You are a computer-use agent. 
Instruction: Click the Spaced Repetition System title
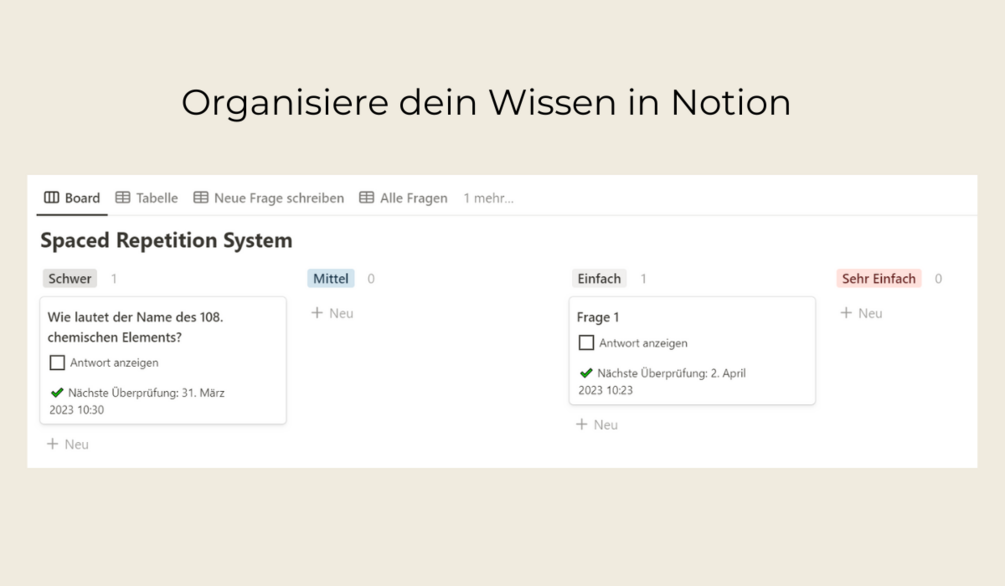pos(166,240)
